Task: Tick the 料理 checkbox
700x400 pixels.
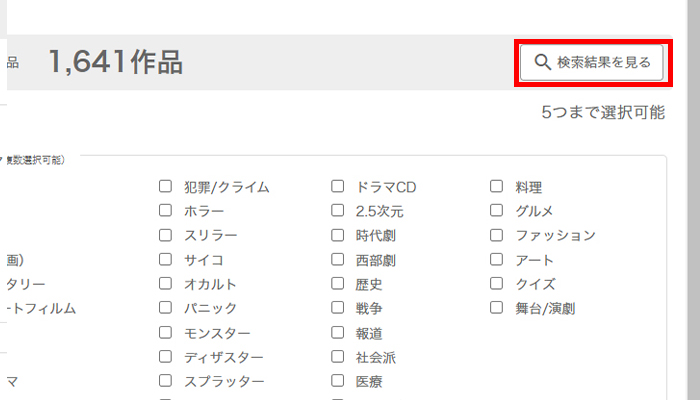Action: pos(496,187)
